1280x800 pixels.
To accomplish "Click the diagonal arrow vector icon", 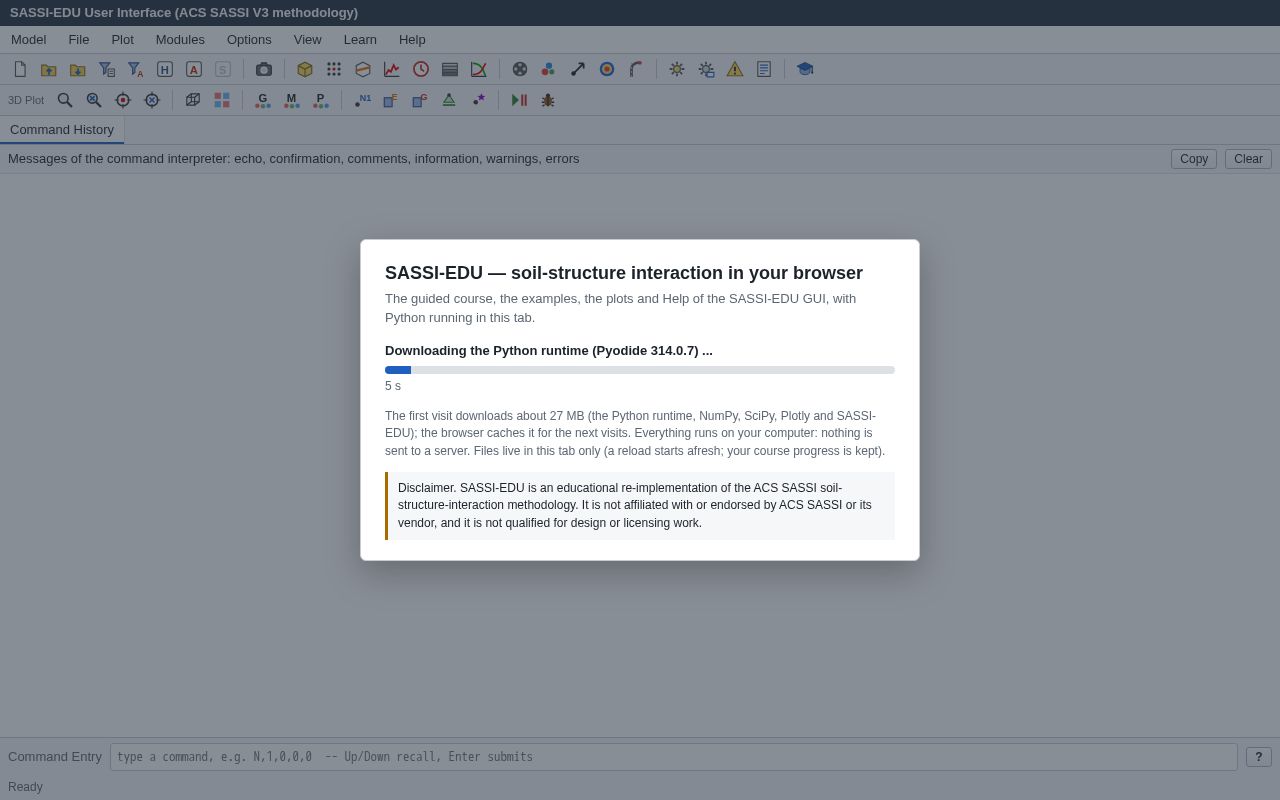I will (578, 69).
